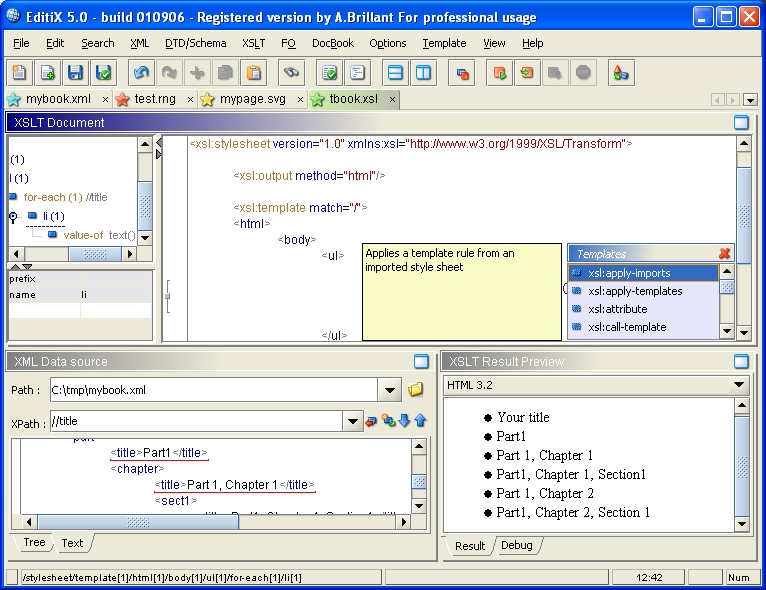766x590 pixels.
Task: Undo the last edit with the blue arrow
Action: tap(142, 73)
